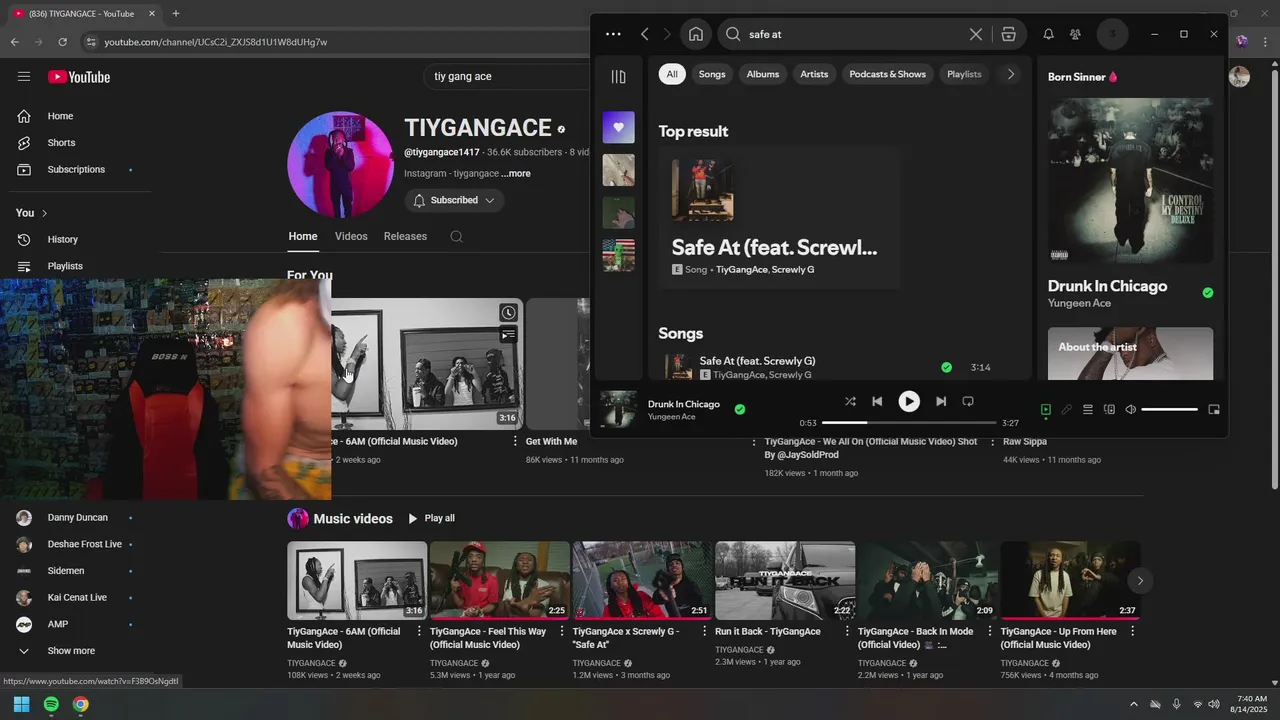Open Subscriptions in YouTube sidebar
Image resolution: width=1280 pixels, height=720 pixels.
(x=75, y=169)
